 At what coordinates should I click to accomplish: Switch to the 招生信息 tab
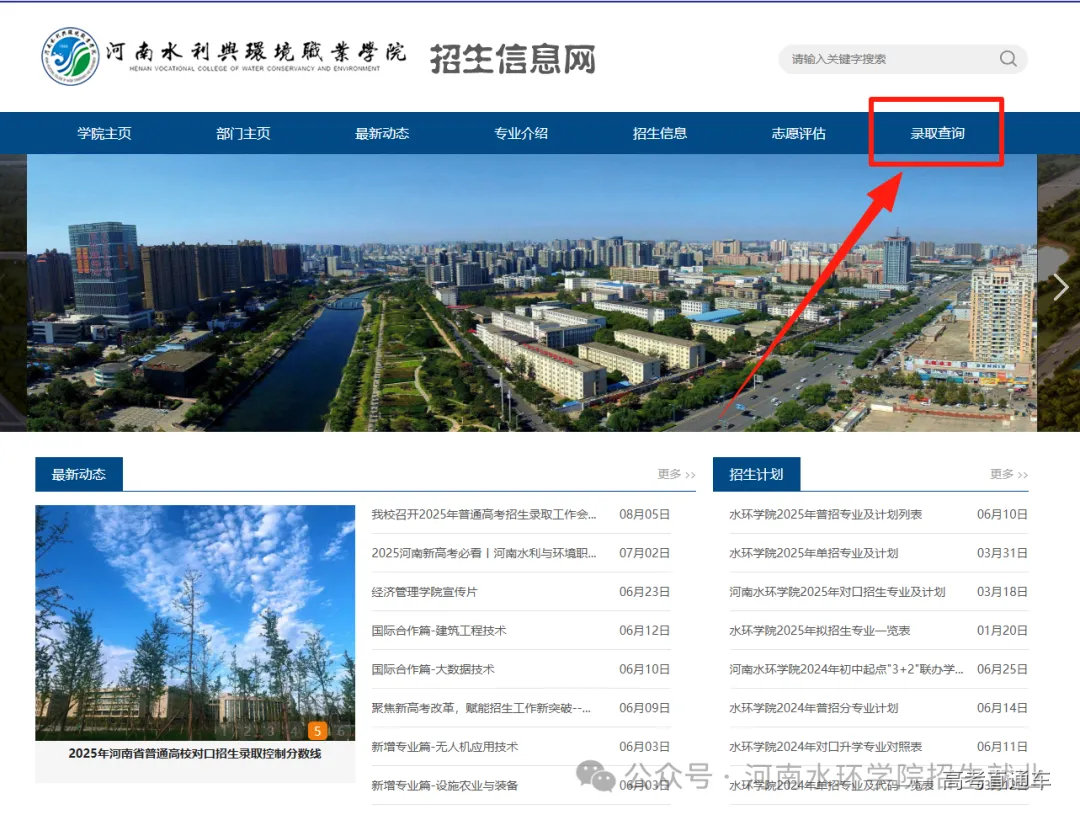tap(658, 133)
